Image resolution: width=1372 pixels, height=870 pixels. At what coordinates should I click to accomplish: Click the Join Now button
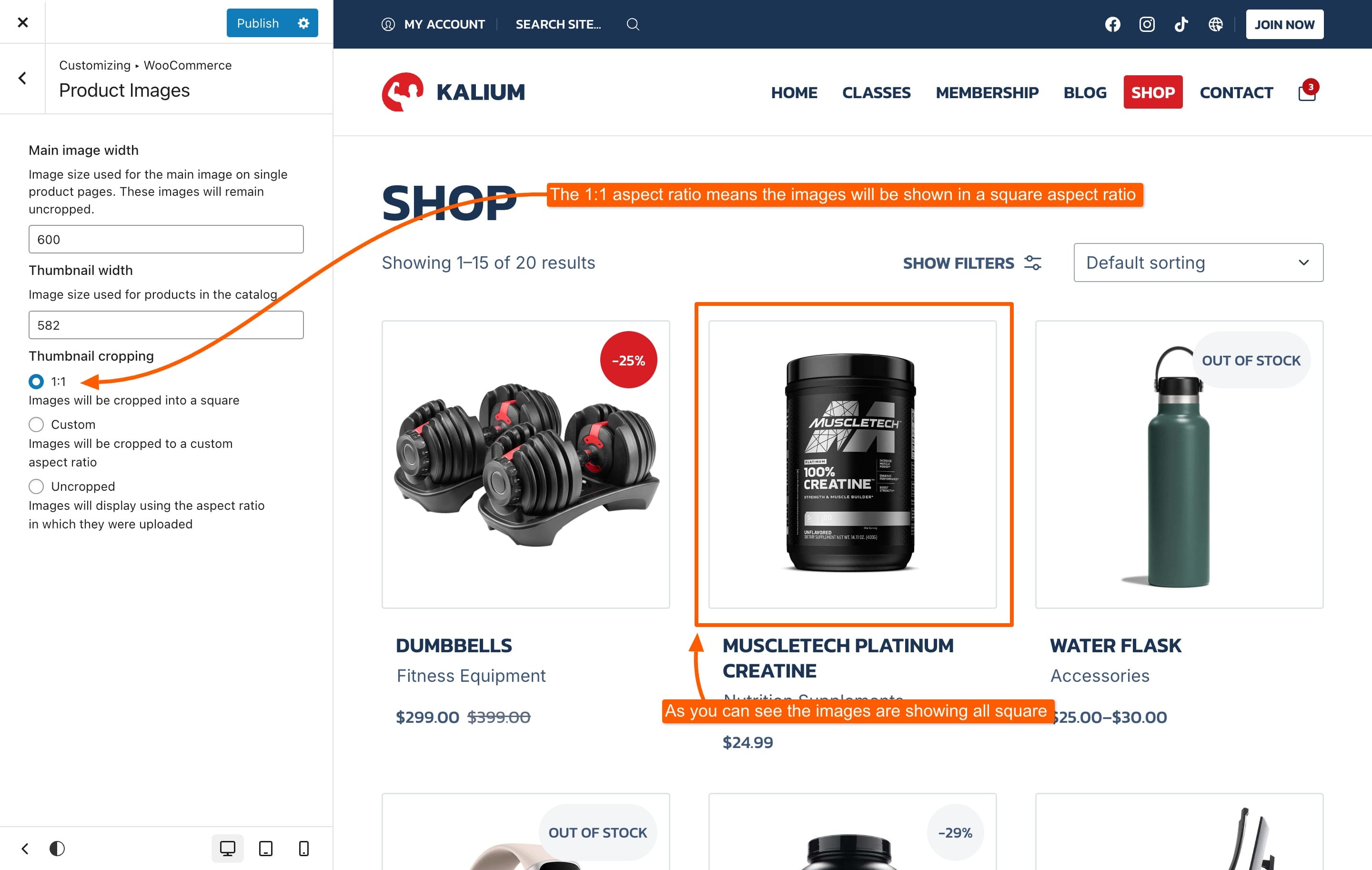(x=1284, y=24)
